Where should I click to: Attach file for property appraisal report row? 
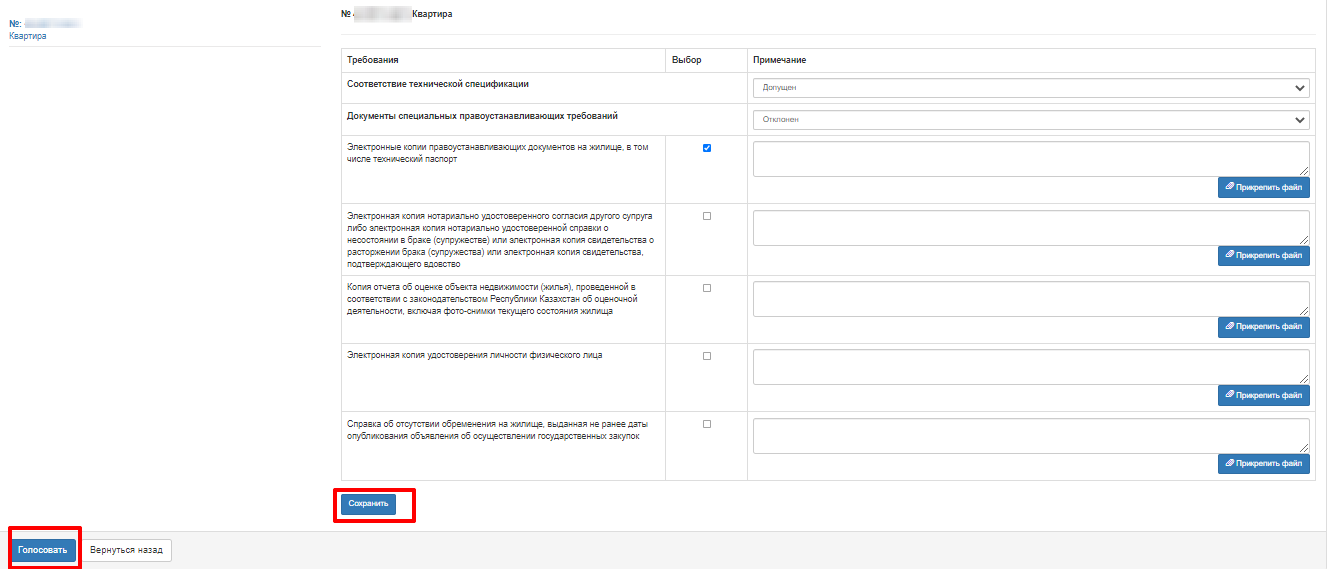pyautogui.click(x=1263, y=326)
